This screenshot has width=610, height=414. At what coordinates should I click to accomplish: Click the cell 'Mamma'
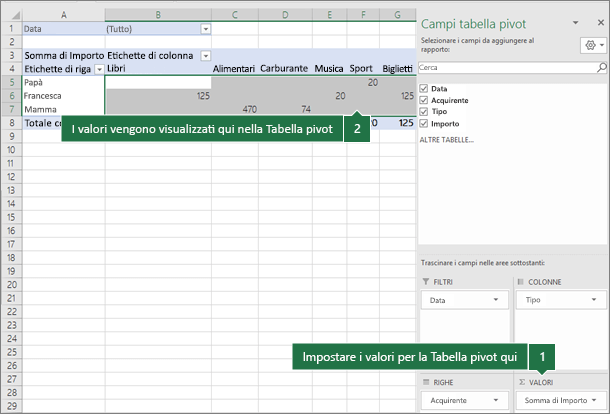[x=64, y=109]
